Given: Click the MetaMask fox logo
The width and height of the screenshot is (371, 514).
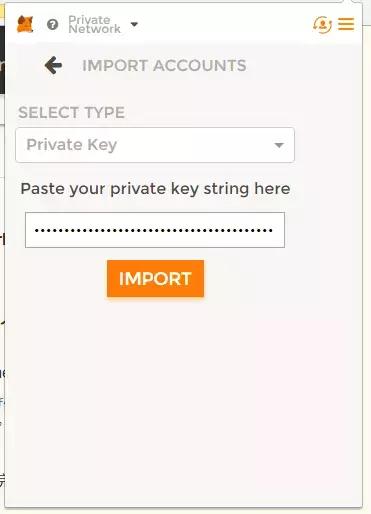Looking at the screenshot, I should 25,24.
